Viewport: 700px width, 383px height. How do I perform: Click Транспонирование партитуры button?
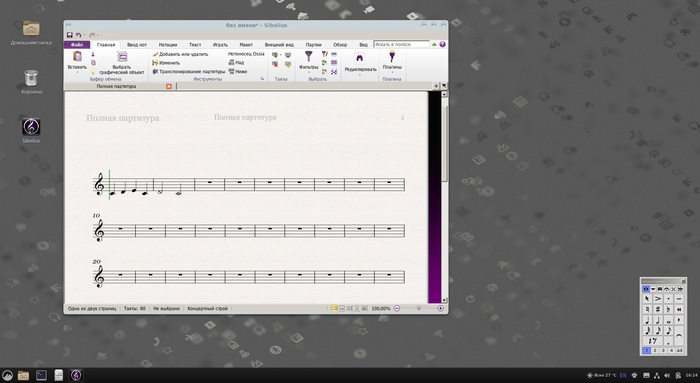(189, 71)
